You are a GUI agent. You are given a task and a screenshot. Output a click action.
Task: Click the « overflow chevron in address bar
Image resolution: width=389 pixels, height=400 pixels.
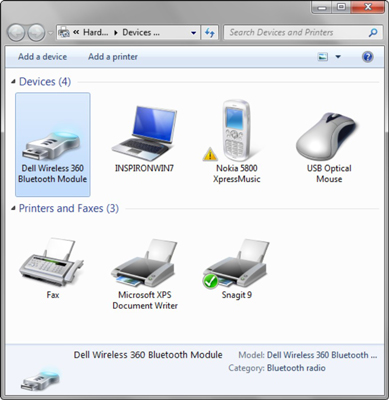pos(76,32)
